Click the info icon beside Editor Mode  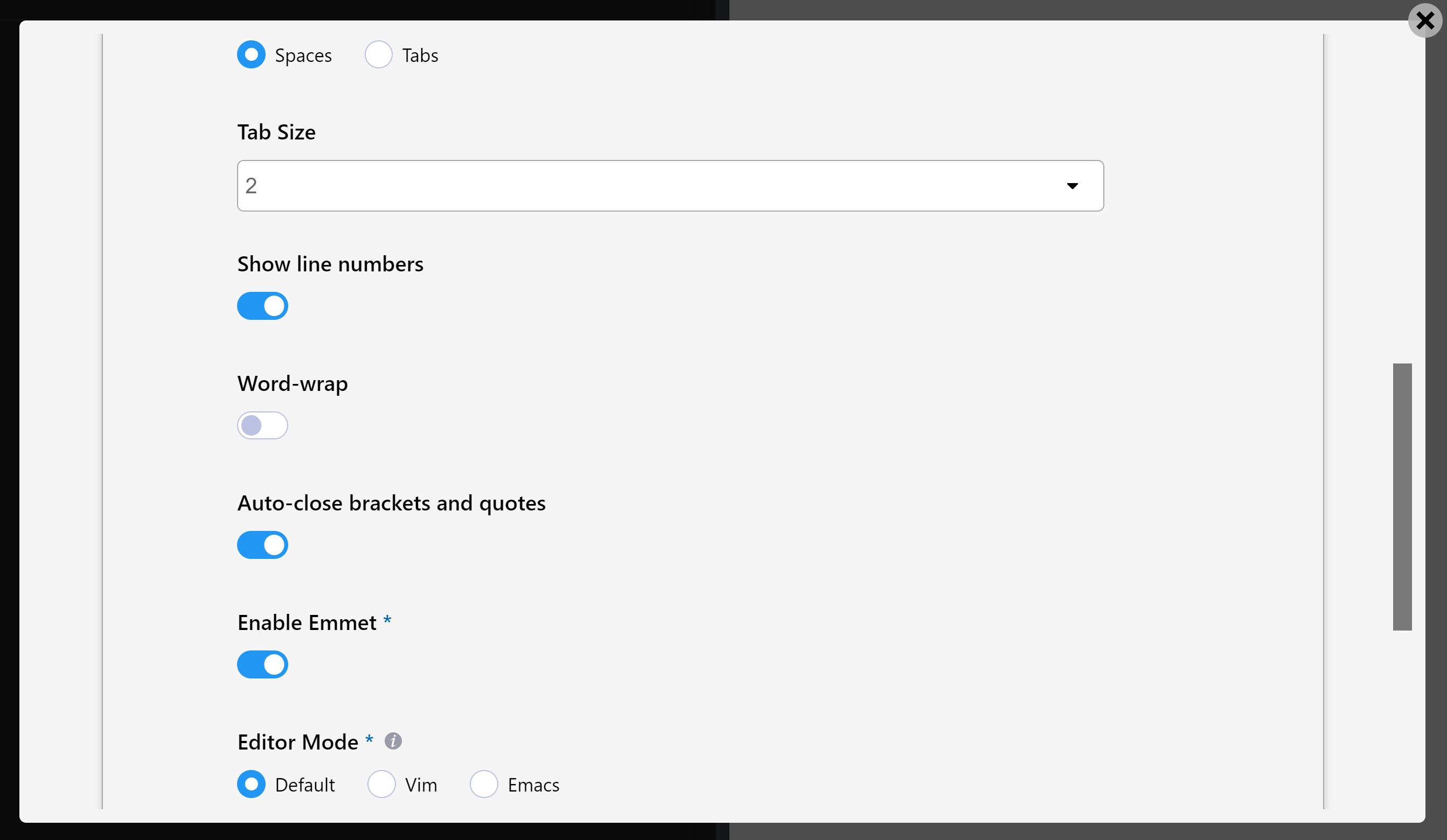tap(393, 741)
